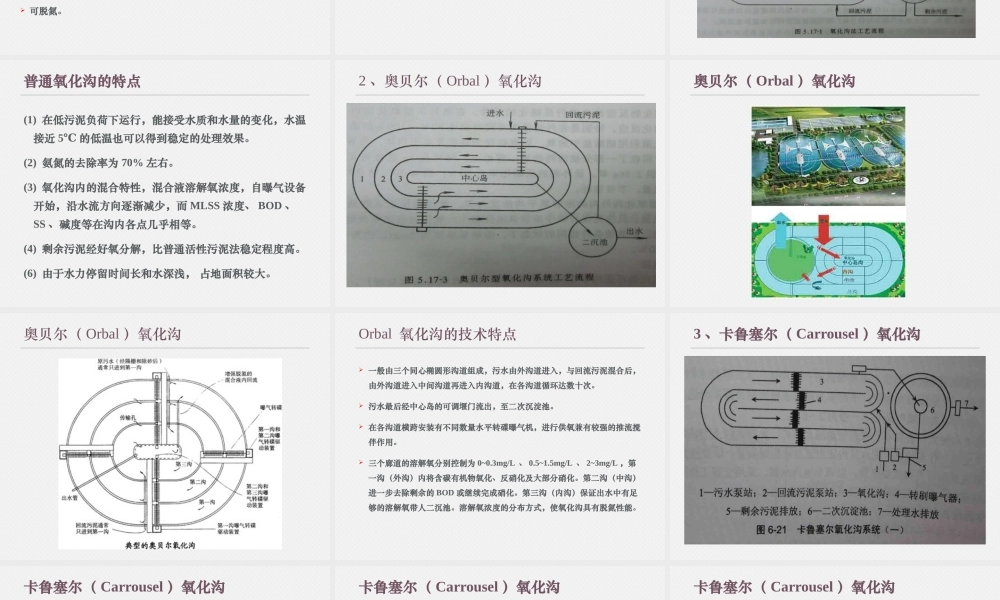This screenshot has width=1000, height=600.
Task: Click the 中心岛 label in the Orbal flow diagram
Action: click(x=474, y=178)
